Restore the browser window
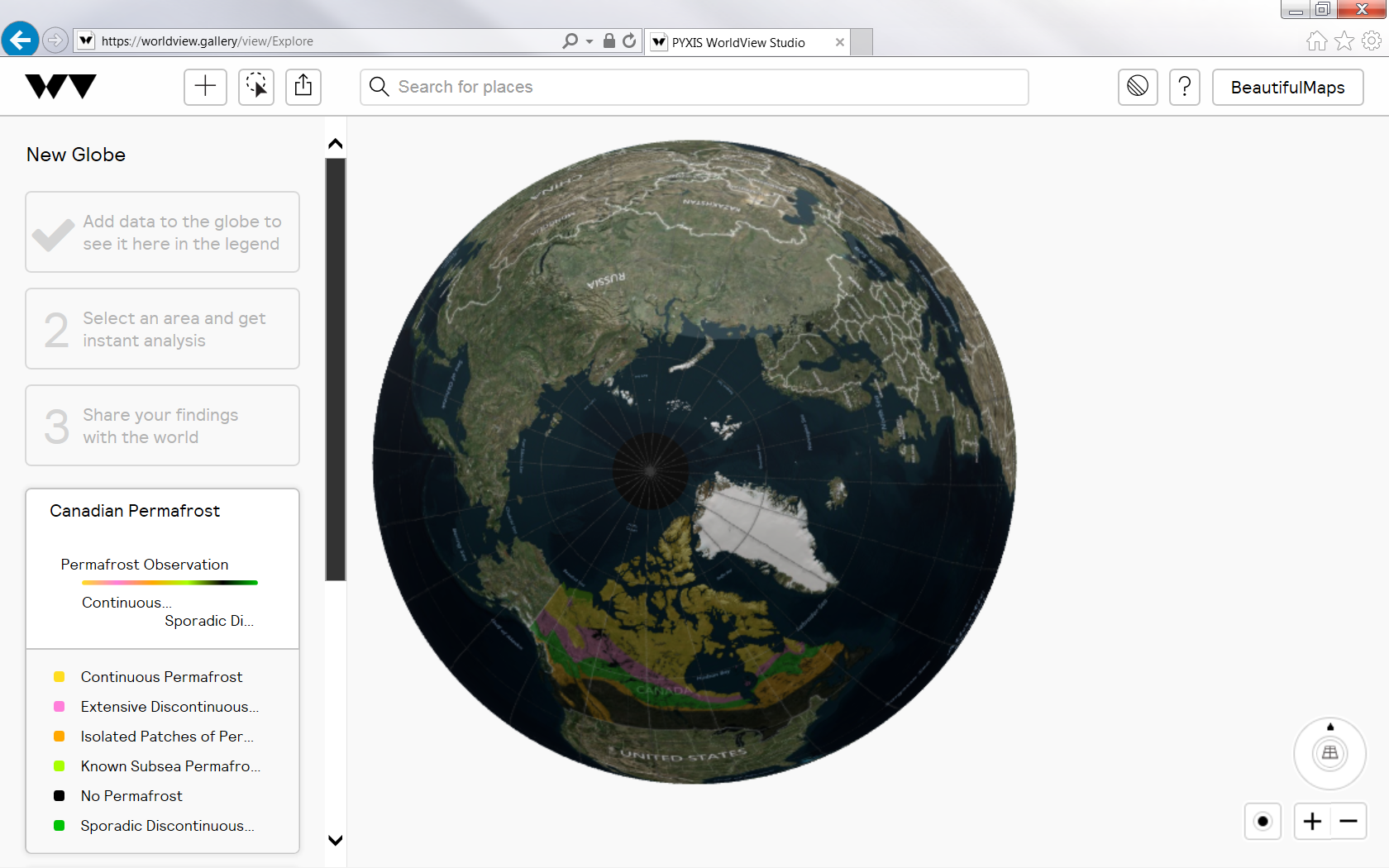This screenshot has width=1389, height=868. [1323, 9]
